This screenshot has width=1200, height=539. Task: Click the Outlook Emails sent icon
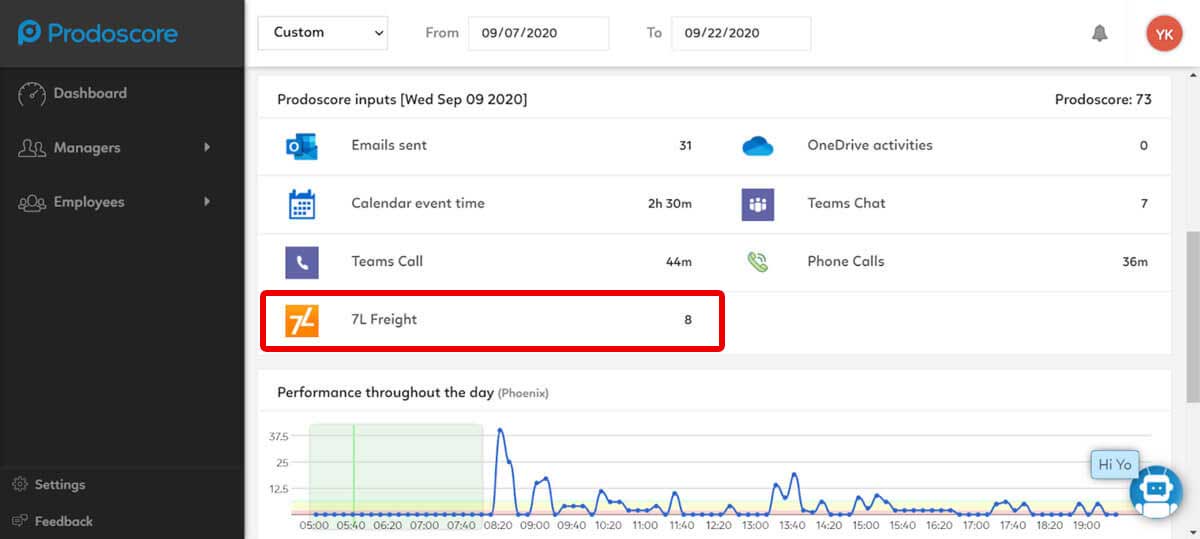301,146
